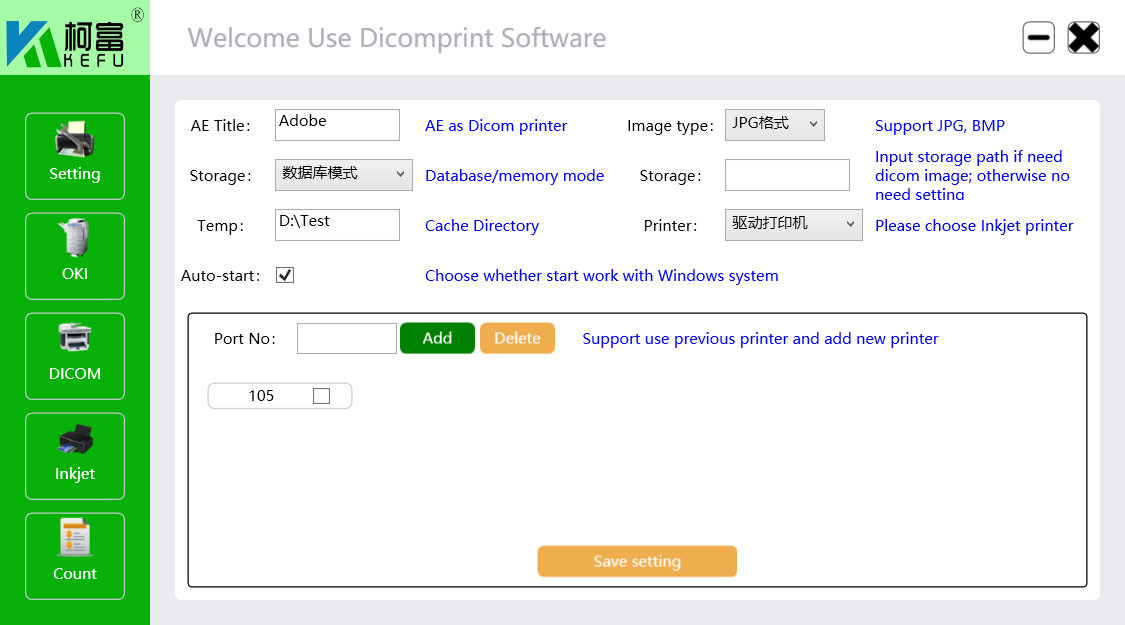Open the Storage mode dropdown

tap(343, 174)
